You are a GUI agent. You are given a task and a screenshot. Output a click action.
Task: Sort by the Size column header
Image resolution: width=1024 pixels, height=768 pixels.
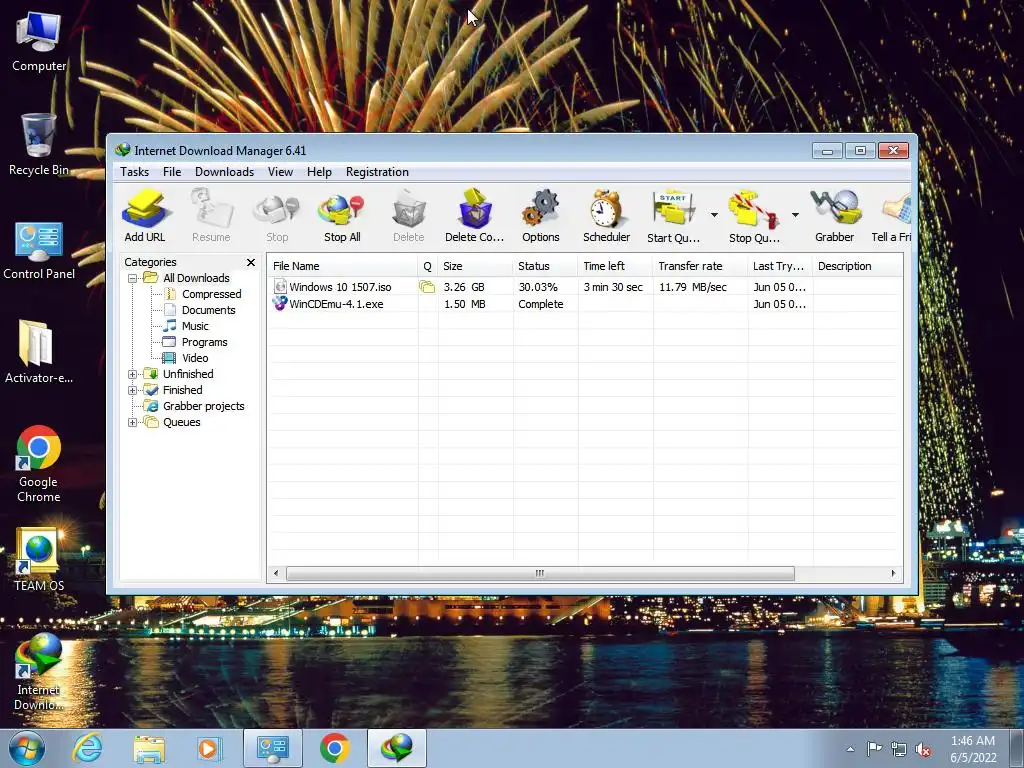475,266
